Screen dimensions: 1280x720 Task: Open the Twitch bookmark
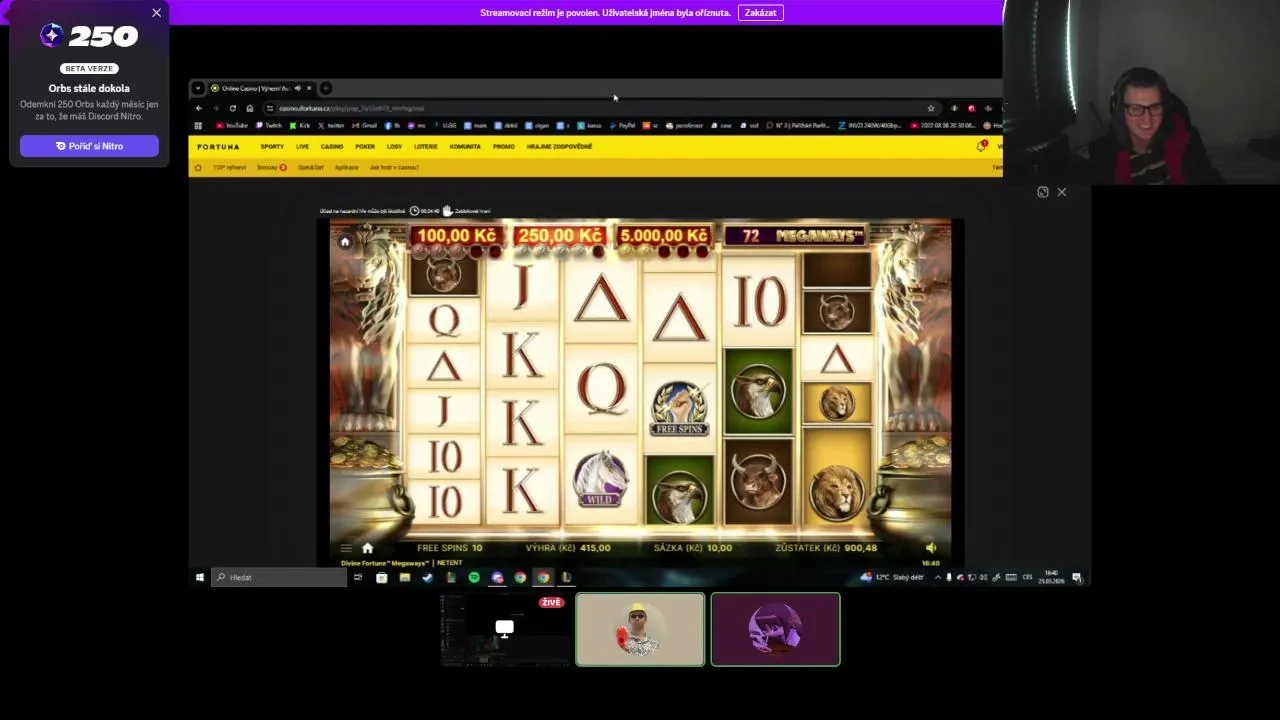point(268,126)
